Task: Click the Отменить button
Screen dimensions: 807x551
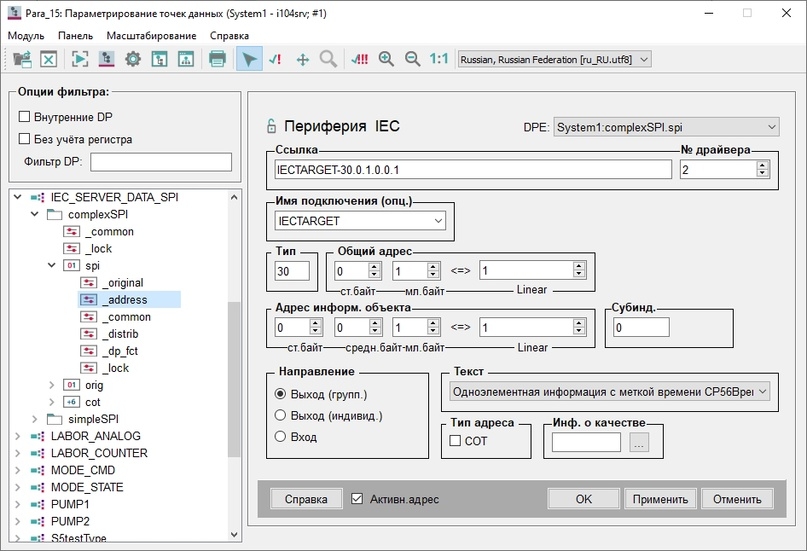Action: (x=737, y=499)
